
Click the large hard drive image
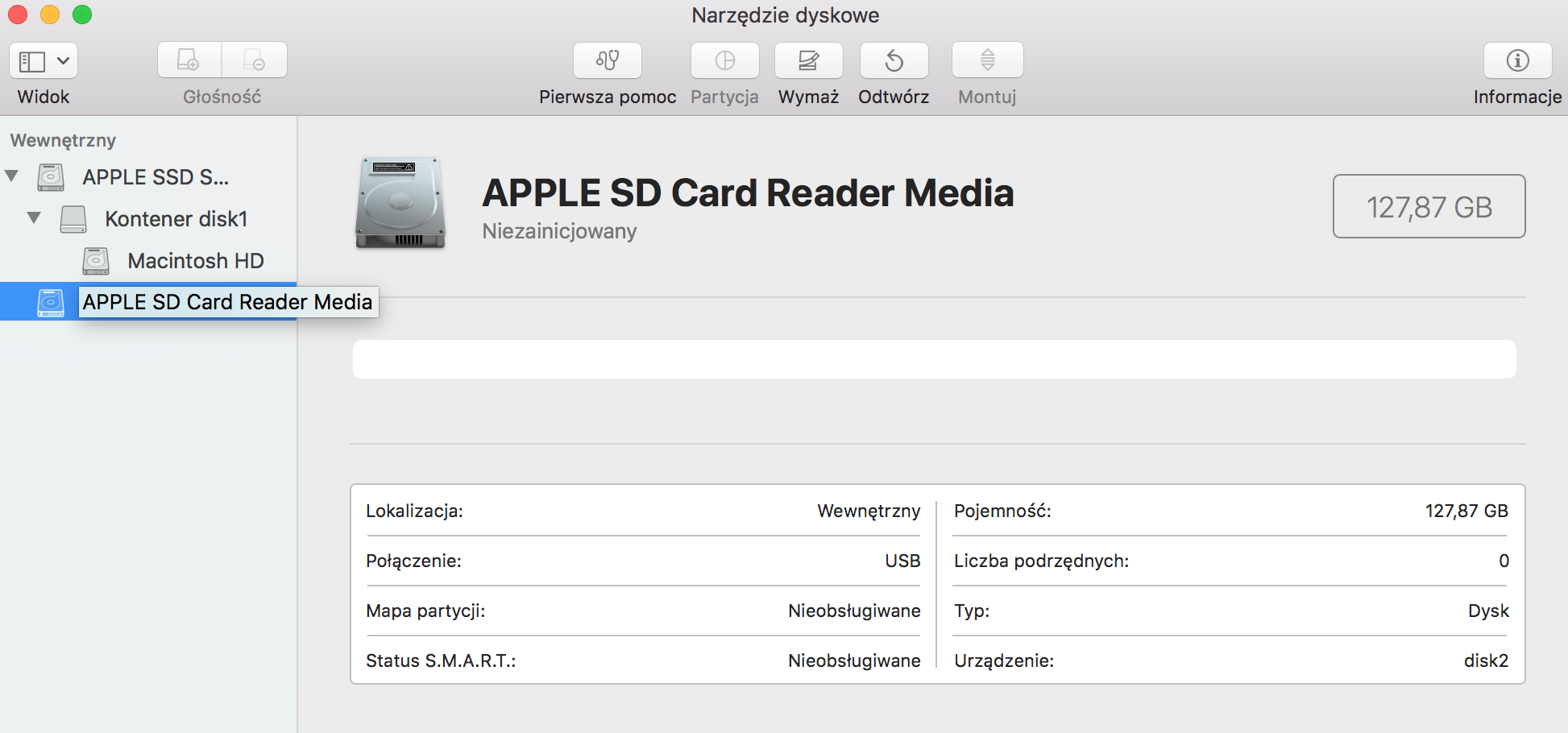tap(400, 203)
